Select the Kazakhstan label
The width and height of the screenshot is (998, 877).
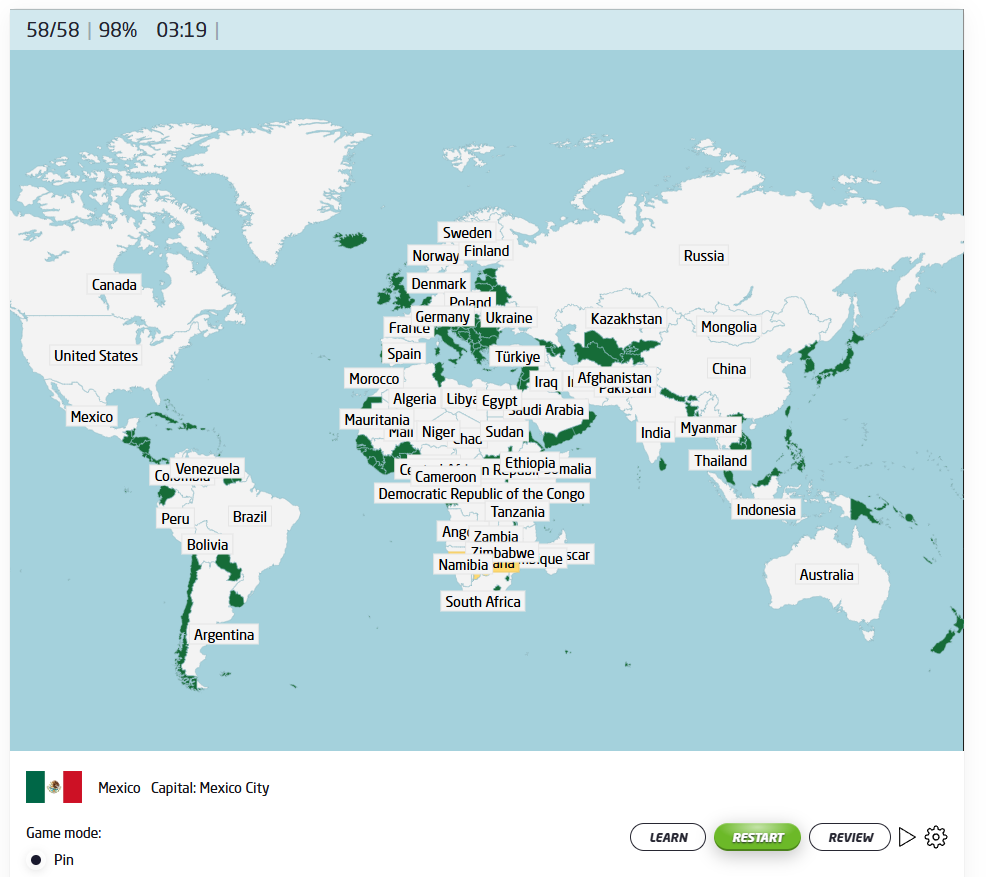click(x=626, y=319)
